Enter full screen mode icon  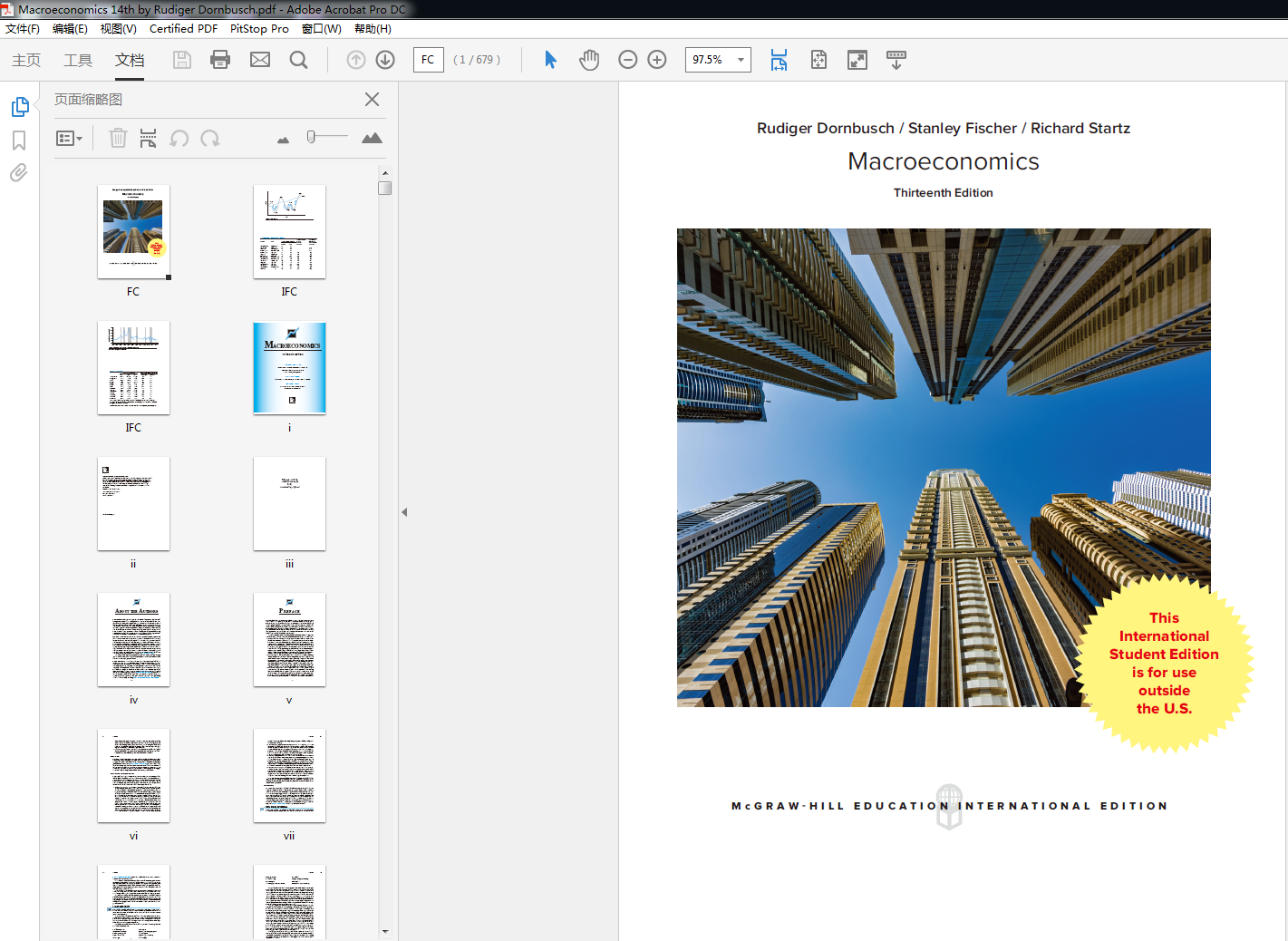857,60
